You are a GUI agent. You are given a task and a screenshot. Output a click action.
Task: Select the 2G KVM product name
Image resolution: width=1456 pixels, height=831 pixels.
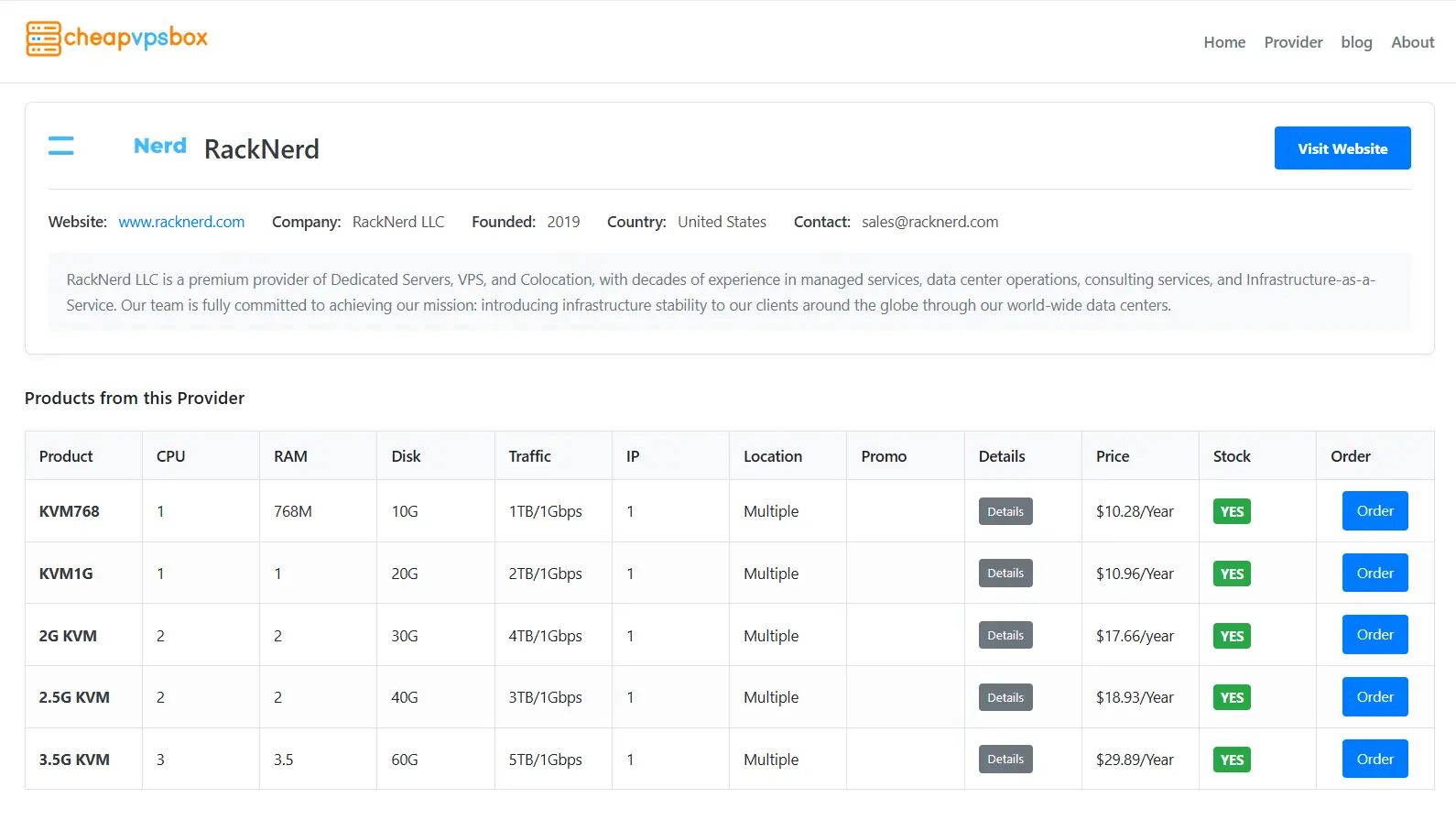click(68, 636)
